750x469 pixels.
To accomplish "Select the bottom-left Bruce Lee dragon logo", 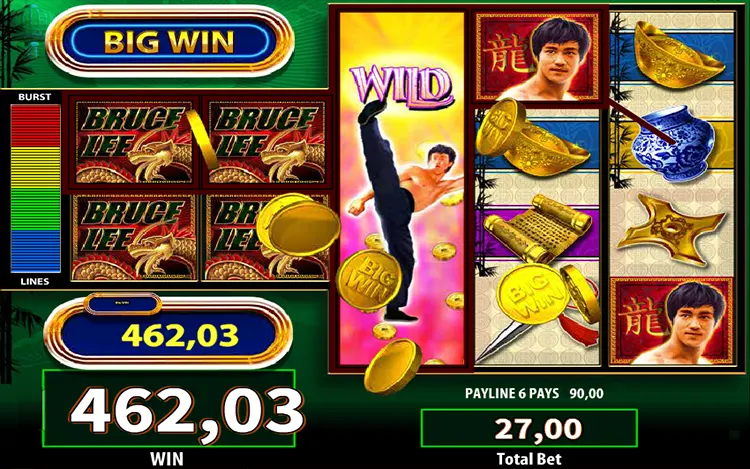I will pos(133,237).
